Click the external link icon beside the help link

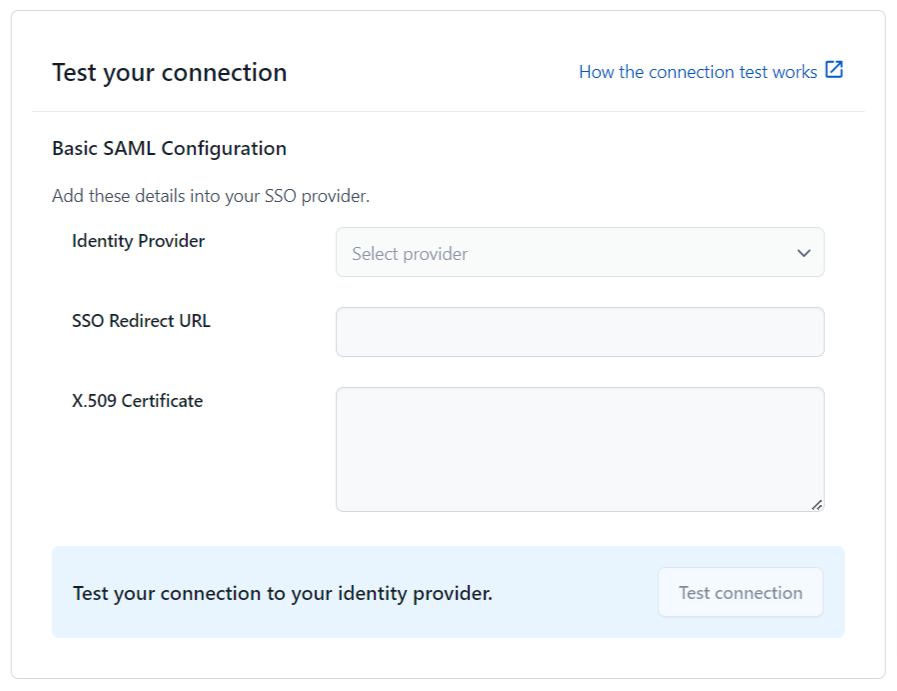click(x=834, y=71)
